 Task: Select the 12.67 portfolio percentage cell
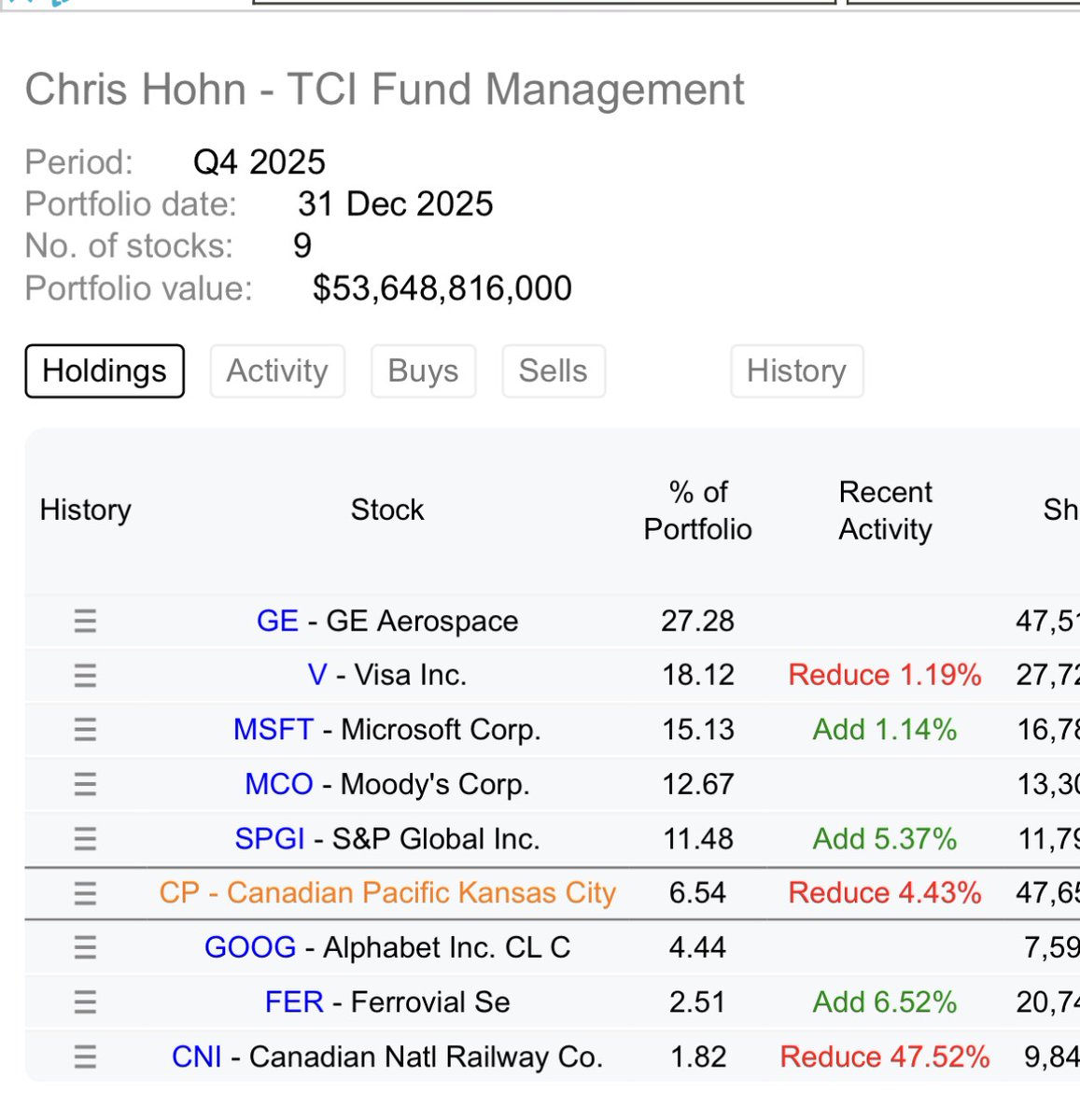coord(698,784)
